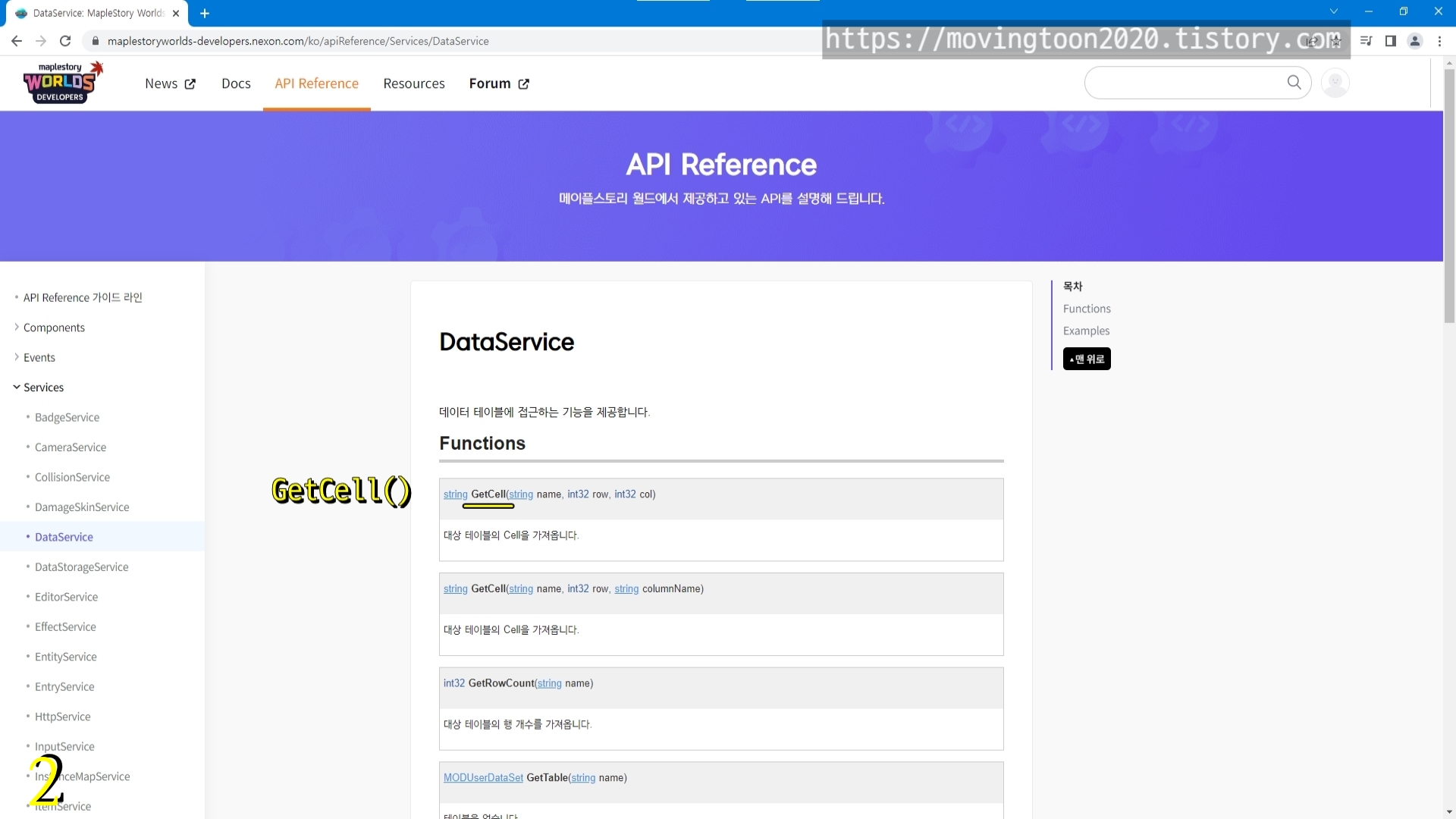Close the DataService browser tab

(176, 13)
